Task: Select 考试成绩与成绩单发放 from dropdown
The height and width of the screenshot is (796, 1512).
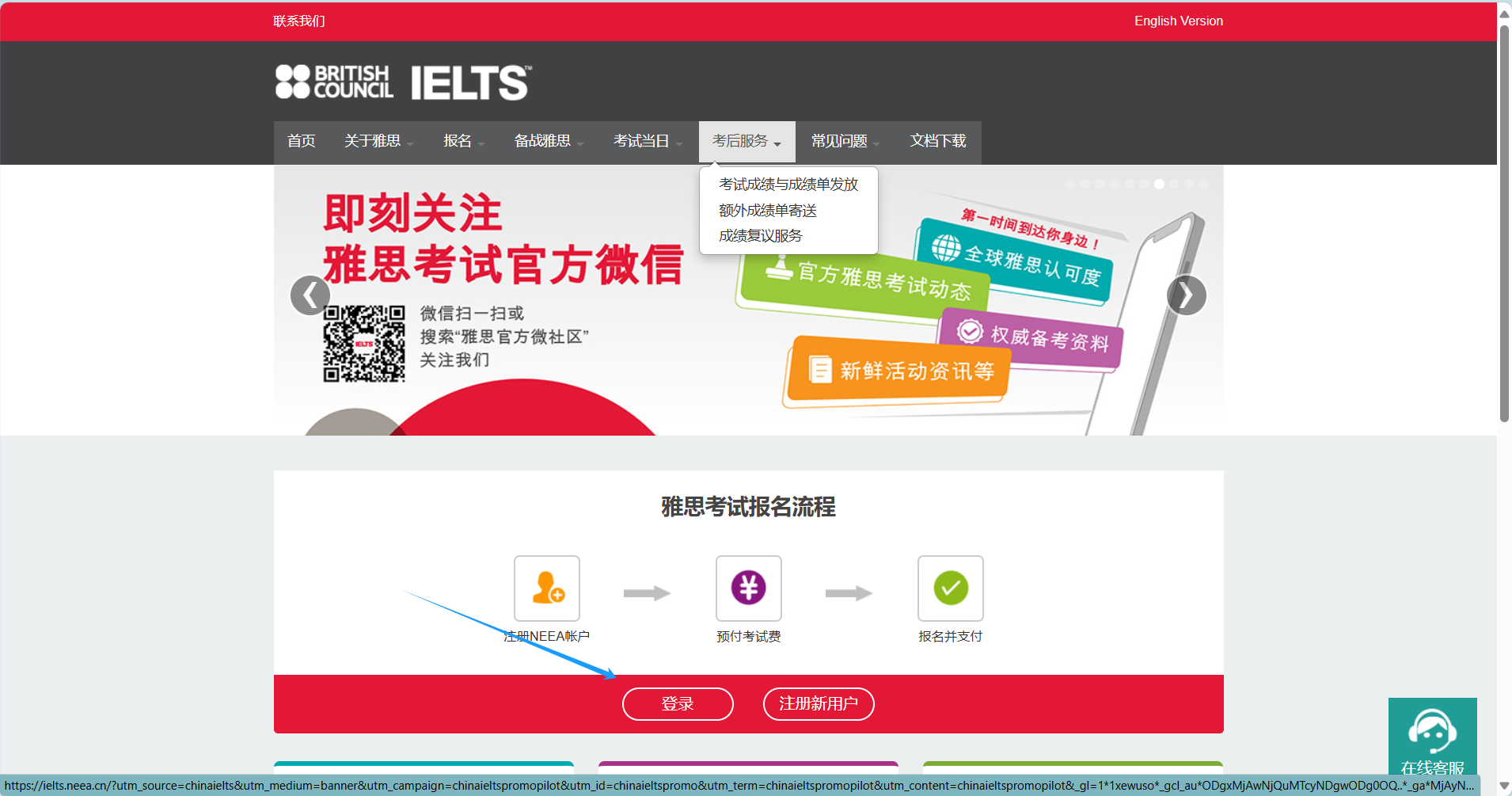Action: [x=788, y=185]
